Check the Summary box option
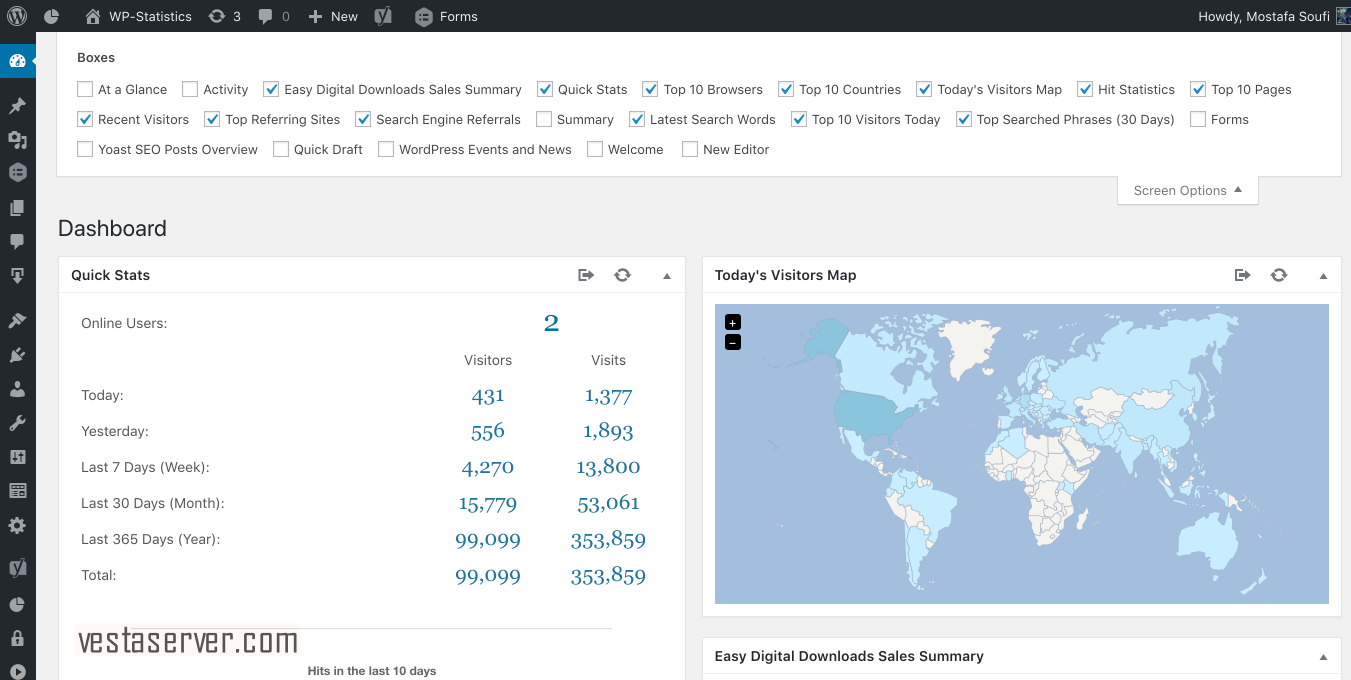Viewport: 1351px width, 680px height. [x=544, y=119]
